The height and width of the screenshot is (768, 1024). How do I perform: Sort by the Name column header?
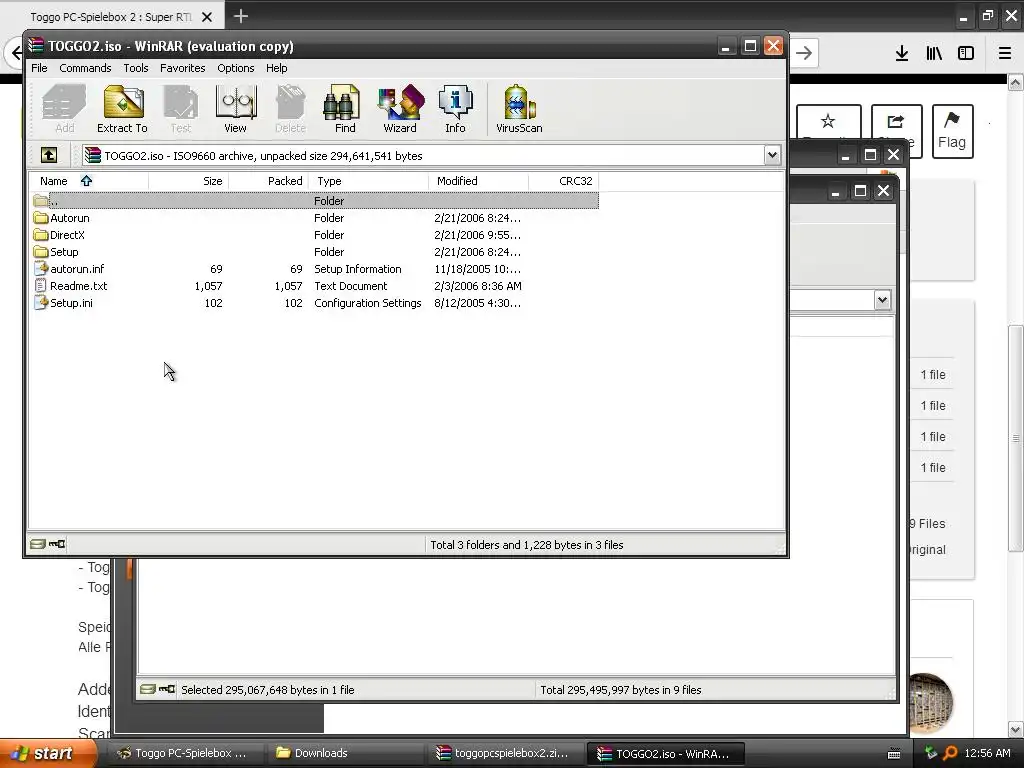(89, 181)
